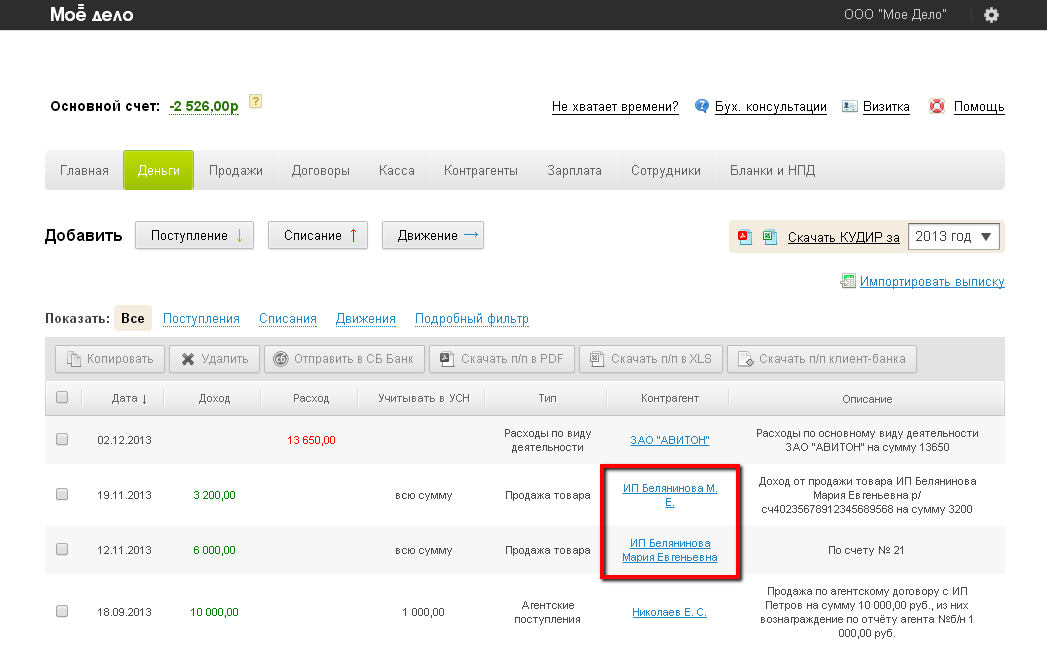Select the checkbox for 19.11.2013 row
Screen dimensions: 1047x648
(62, 494)
